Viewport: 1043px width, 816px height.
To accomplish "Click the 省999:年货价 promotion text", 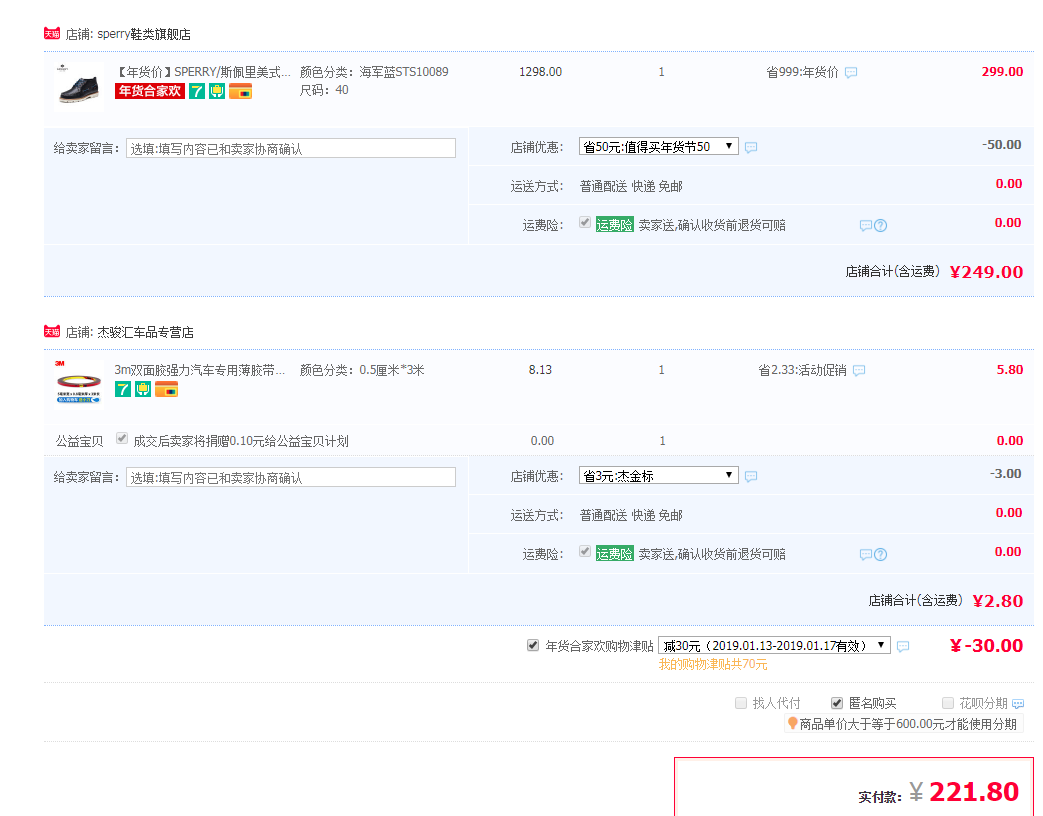I will coord(802,72).
